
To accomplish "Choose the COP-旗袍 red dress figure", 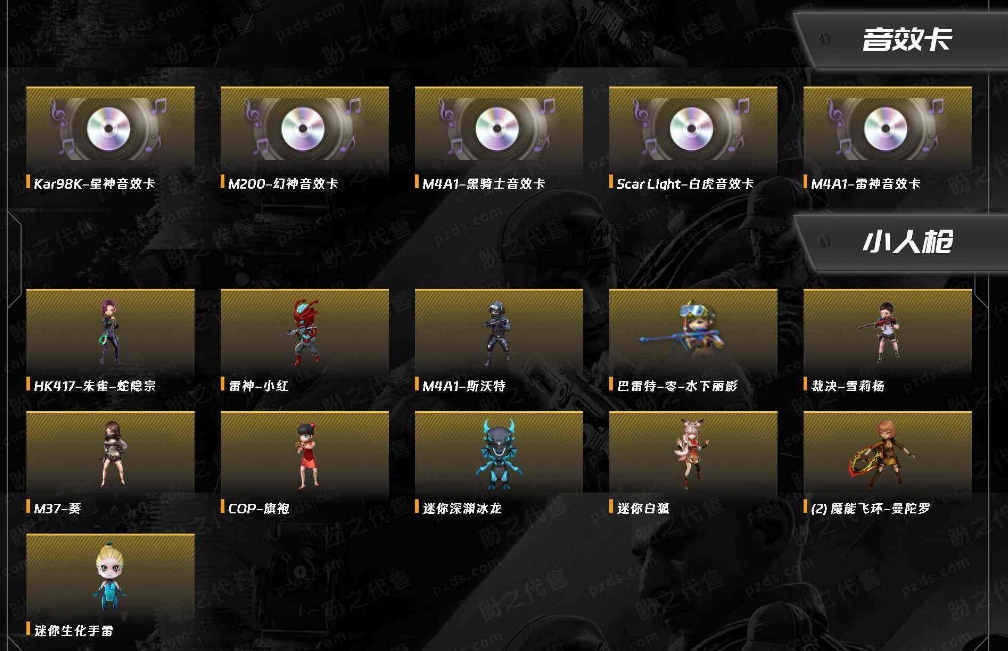I will point(305,454).
